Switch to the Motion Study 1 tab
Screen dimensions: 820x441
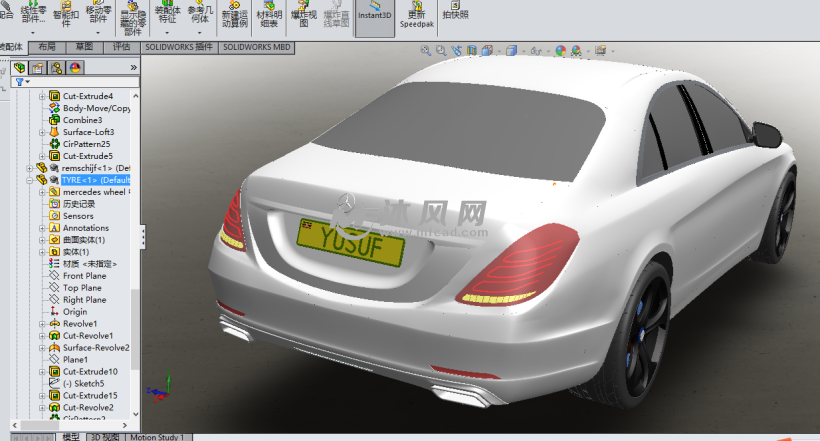(157, 437)
